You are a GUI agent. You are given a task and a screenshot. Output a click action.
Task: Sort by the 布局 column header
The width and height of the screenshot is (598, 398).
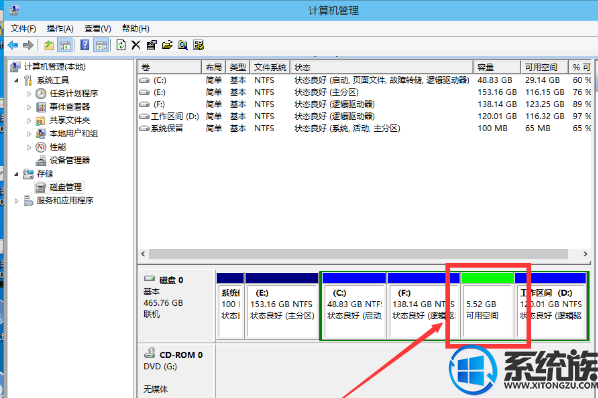pyautogui.click(x=214, y=67)
